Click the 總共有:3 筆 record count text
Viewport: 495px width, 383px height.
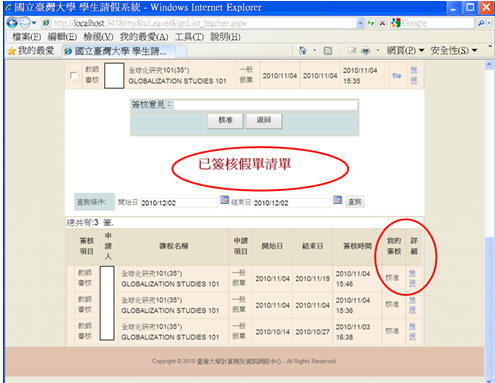point(90,223)
